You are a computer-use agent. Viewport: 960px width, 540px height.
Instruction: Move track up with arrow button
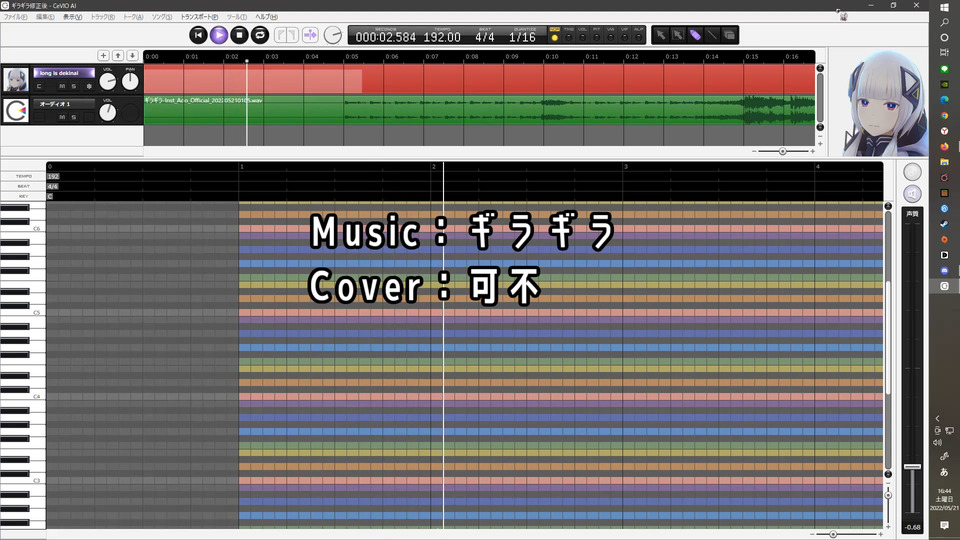[118, 55]
